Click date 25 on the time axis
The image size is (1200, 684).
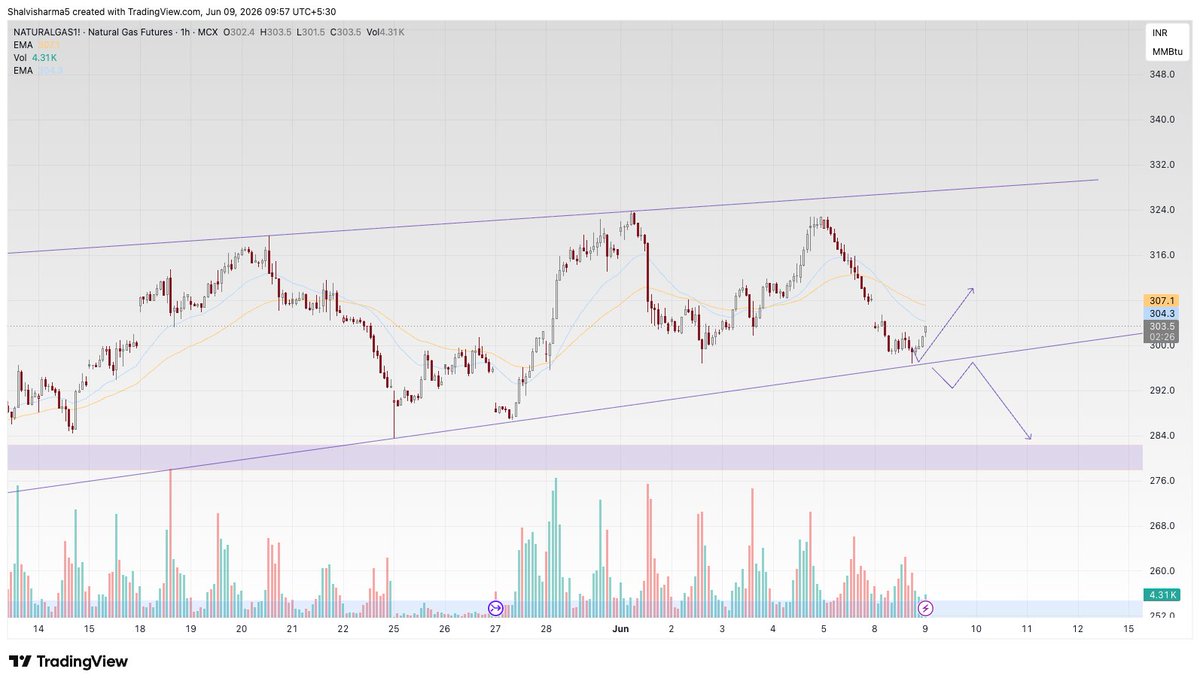(x=393, y=629)
